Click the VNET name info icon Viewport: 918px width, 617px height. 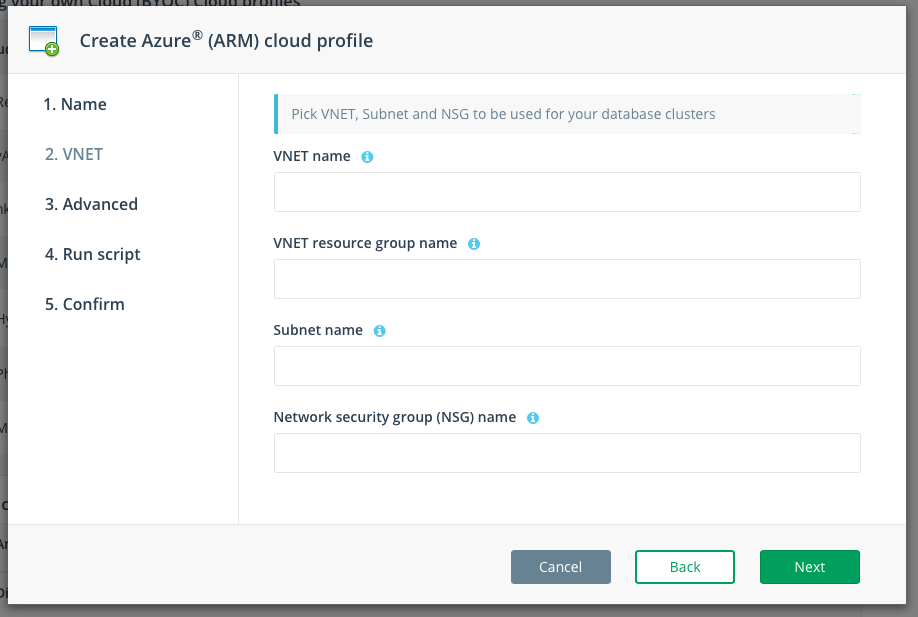tap(367, 157)
